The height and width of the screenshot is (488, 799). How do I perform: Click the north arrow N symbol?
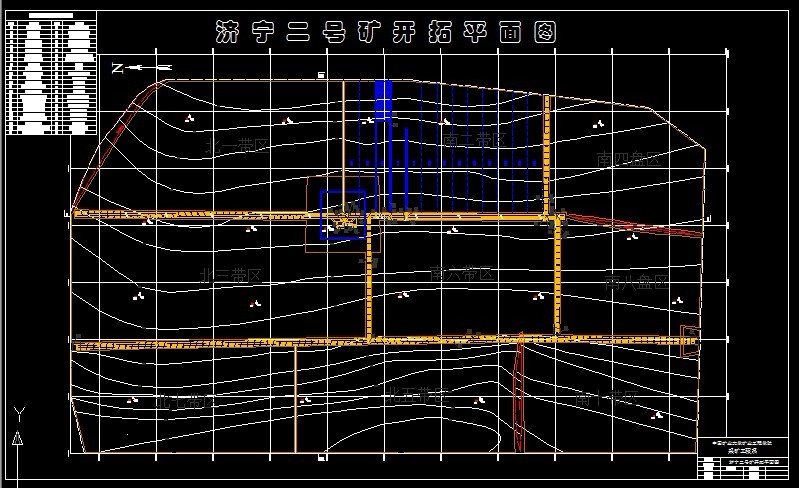141,67
